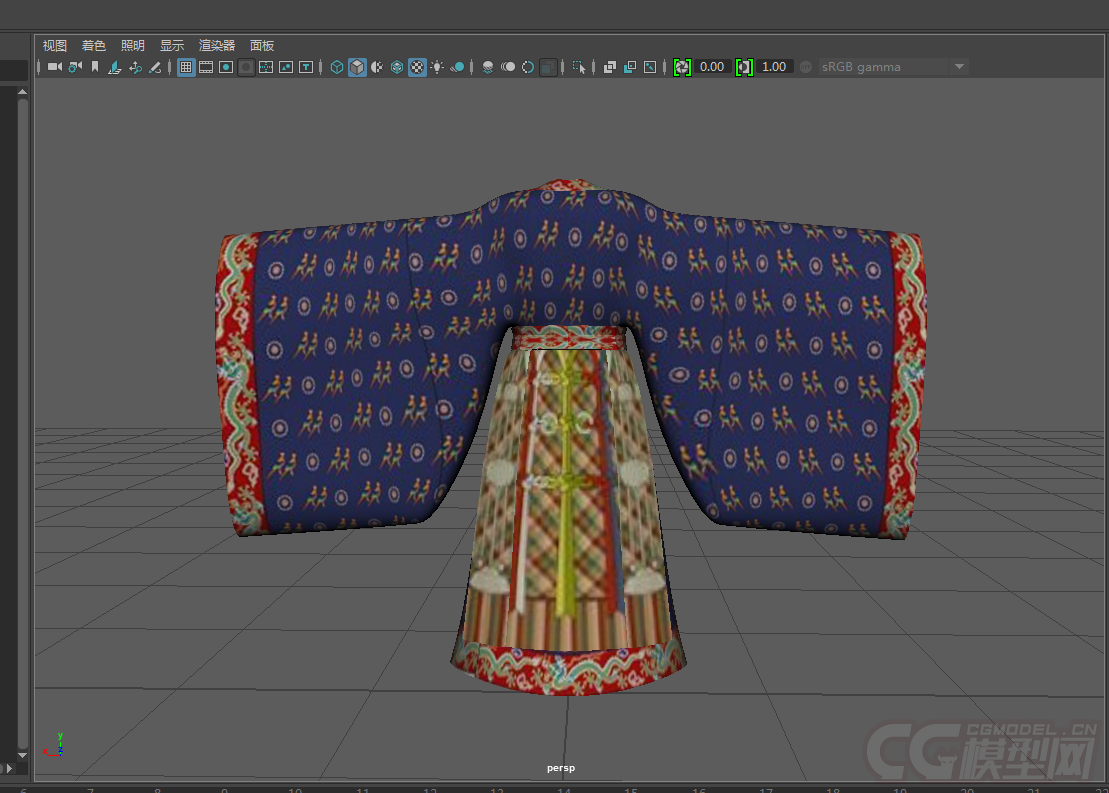Open the 渲染器 (Renderer) menu
This screenshot has width=1109, height=793.
216,45
